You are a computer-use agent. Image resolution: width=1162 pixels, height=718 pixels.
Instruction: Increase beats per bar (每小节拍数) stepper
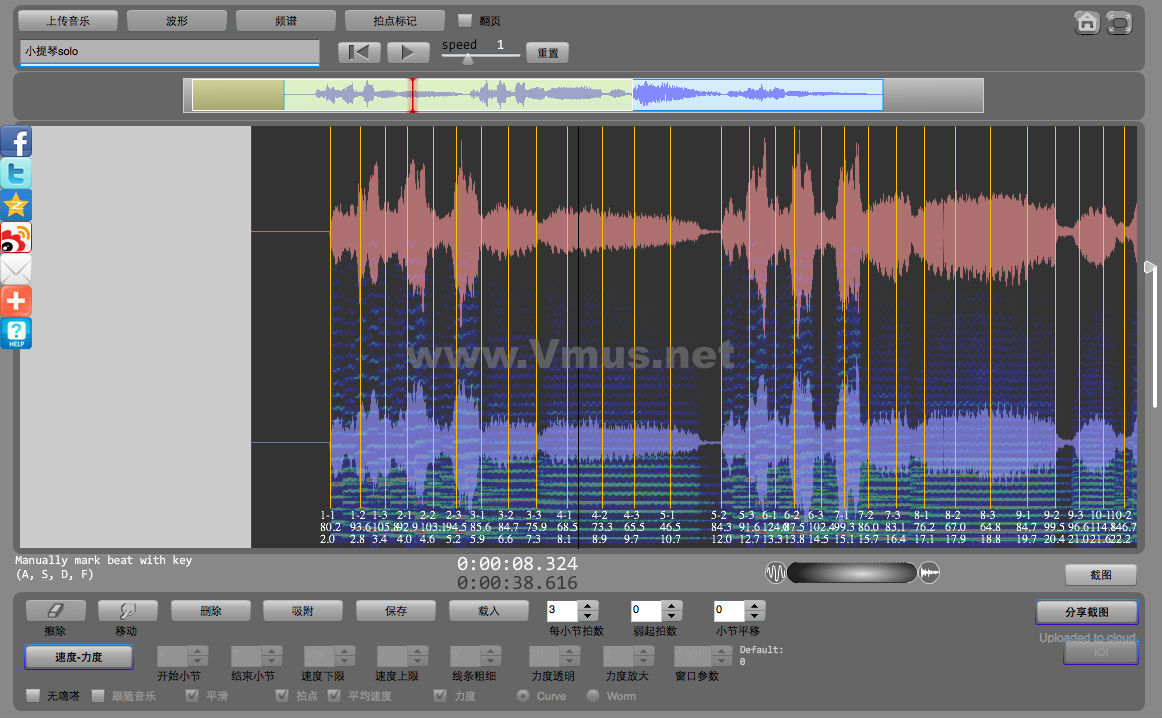pos(588,605)
